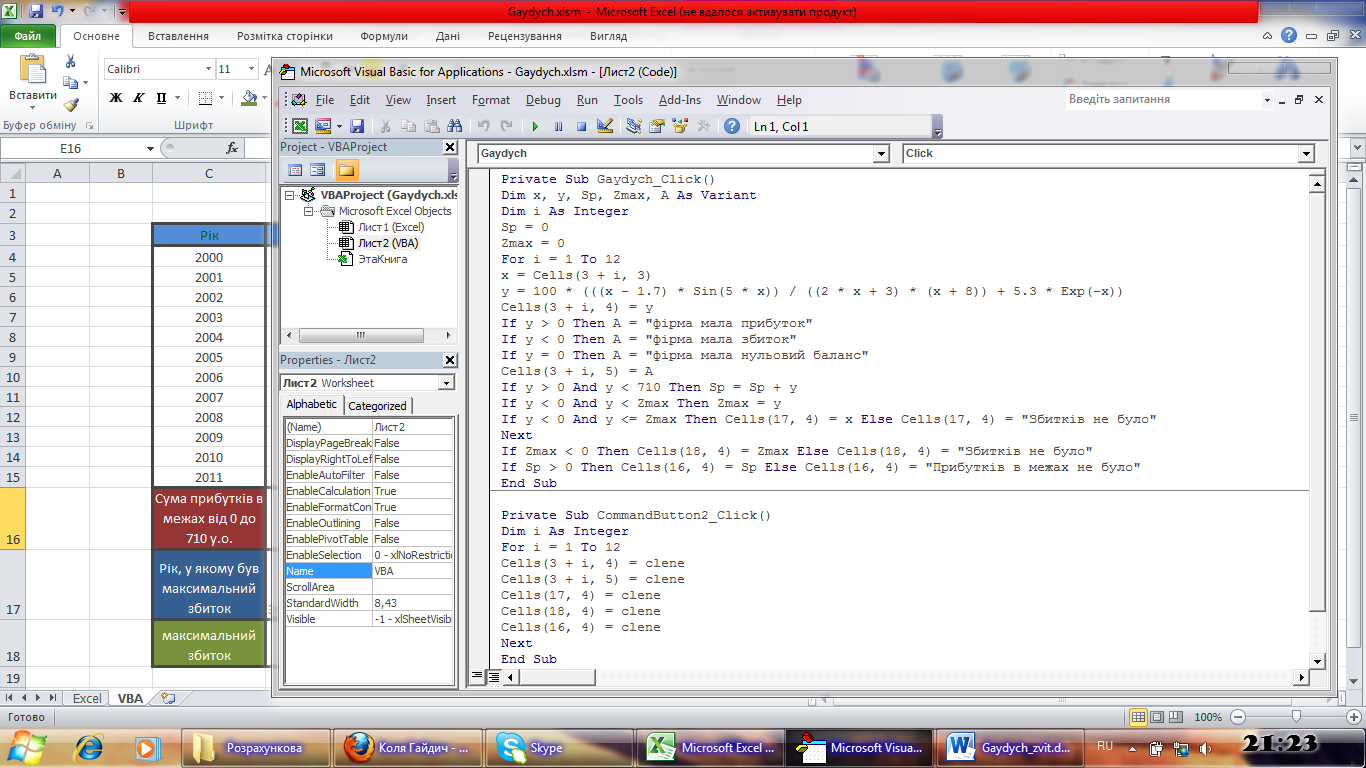Open the Debug menu in VBA editor

pyautogui.click(x=543, y=100)
